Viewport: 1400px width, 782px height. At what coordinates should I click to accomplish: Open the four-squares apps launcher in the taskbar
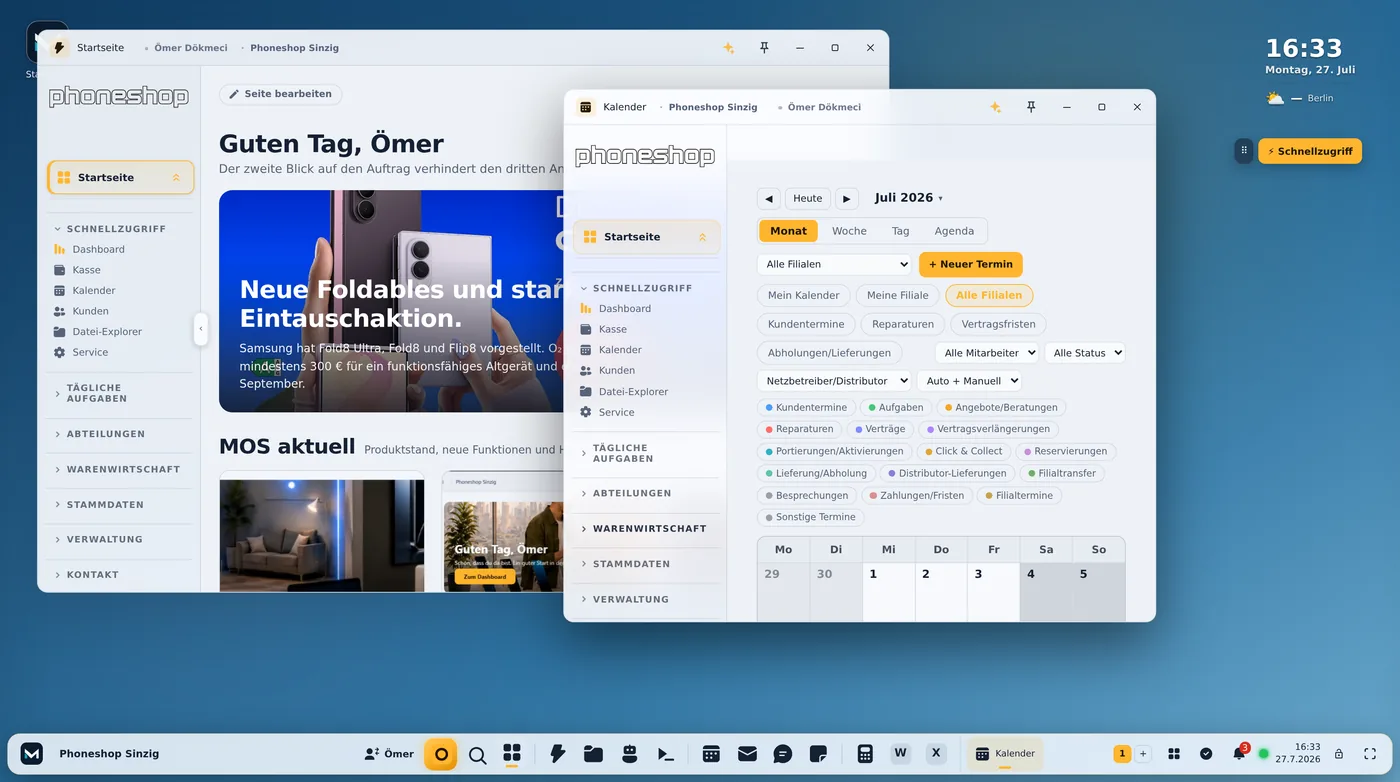pyautogui.click(x=512, y=753)
